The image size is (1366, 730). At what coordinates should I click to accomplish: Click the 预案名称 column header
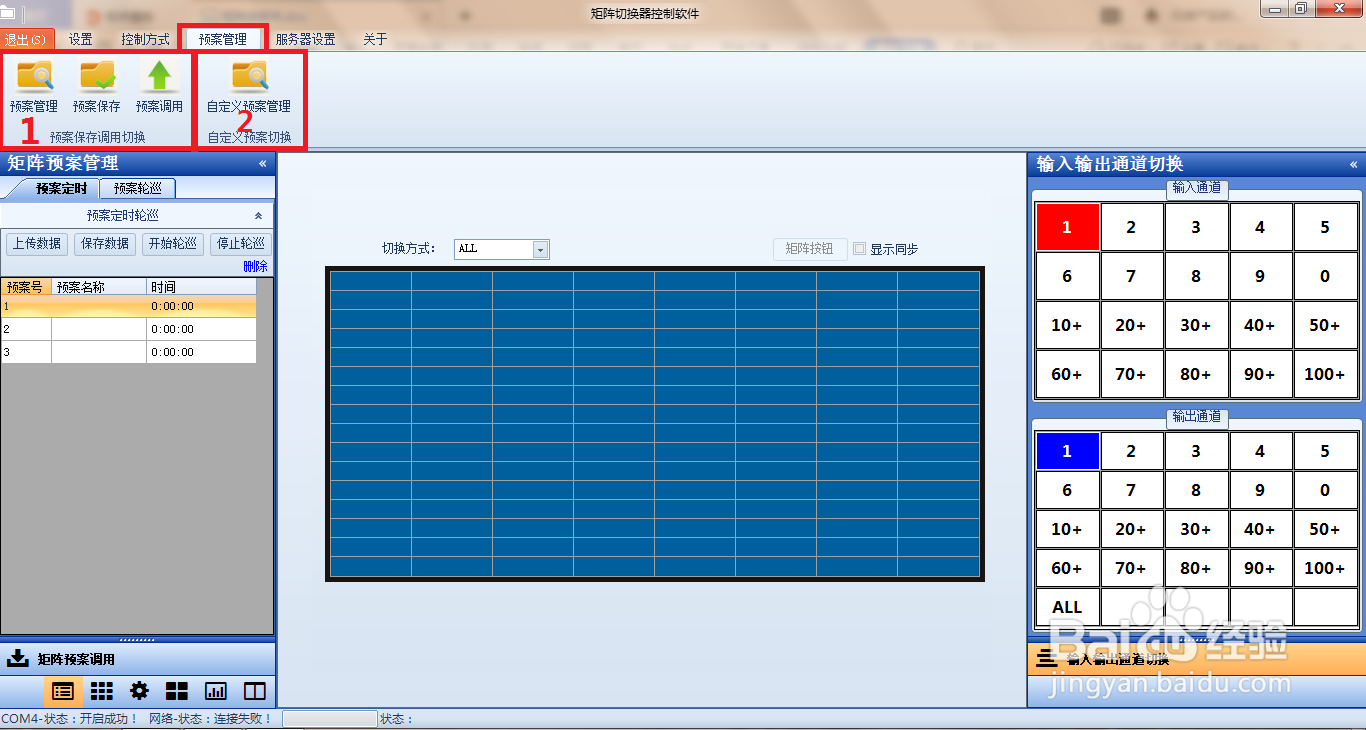99,287
